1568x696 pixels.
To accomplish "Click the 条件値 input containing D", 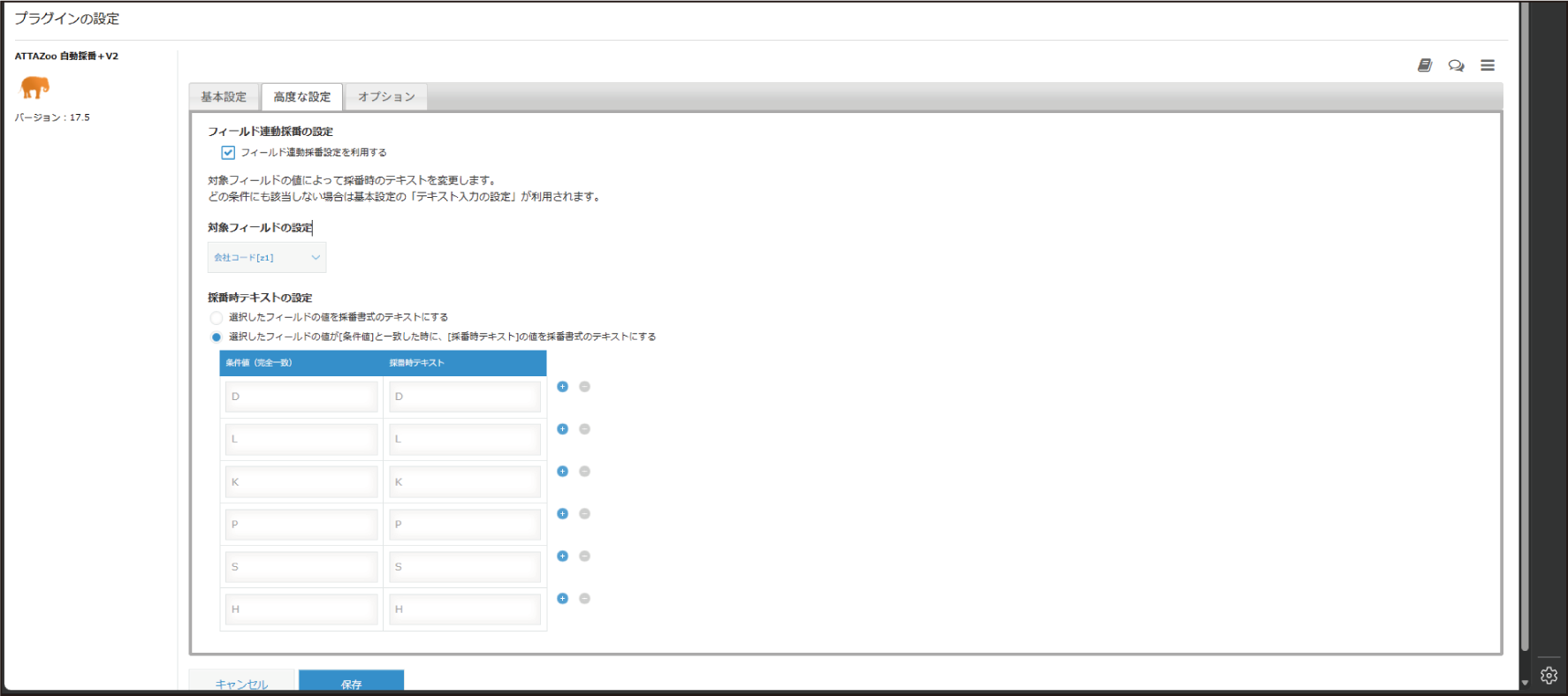I will (301, 397).
